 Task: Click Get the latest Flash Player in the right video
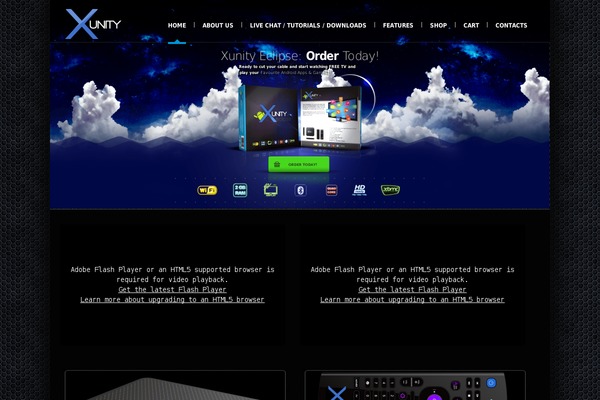click(x=412, y=289)
